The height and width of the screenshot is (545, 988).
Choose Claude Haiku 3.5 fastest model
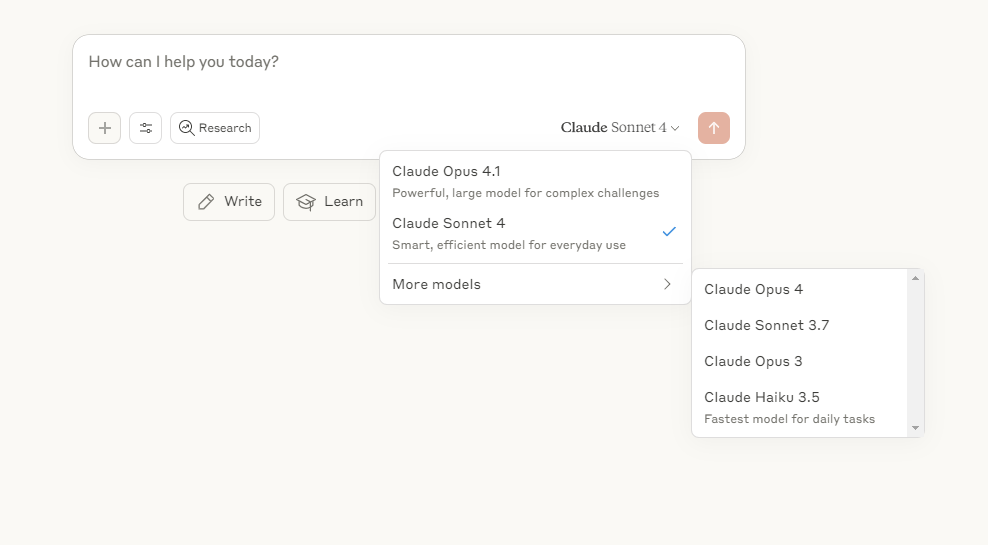pos(801,407)
